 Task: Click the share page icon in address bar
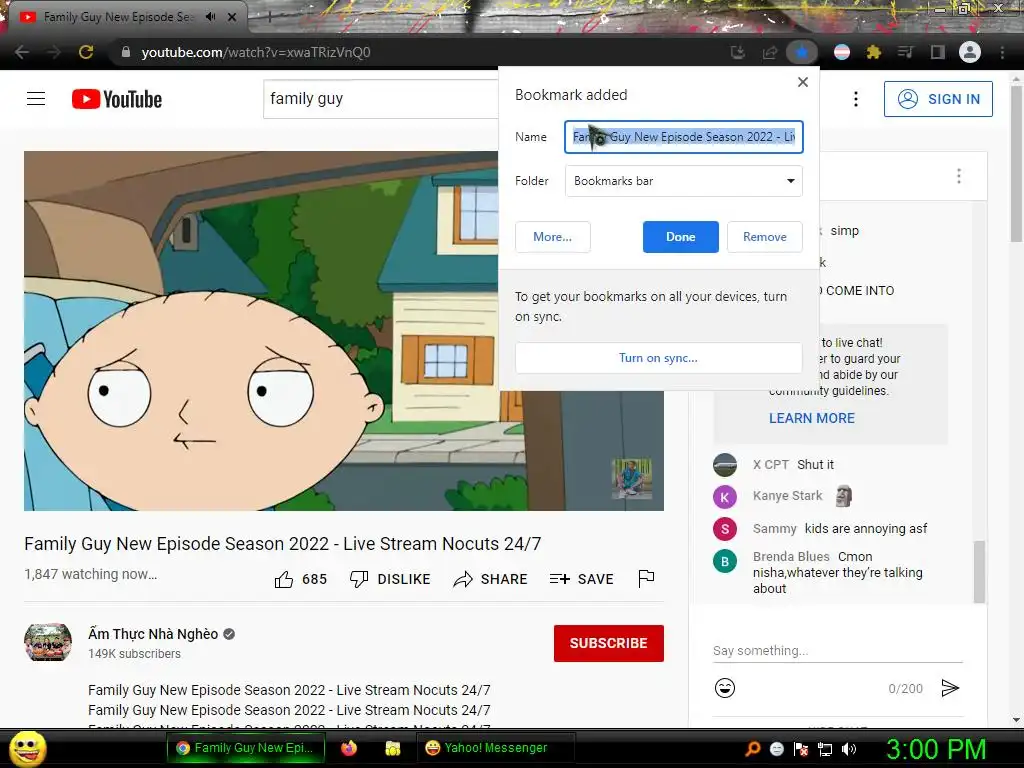click(x=770, y=52)
